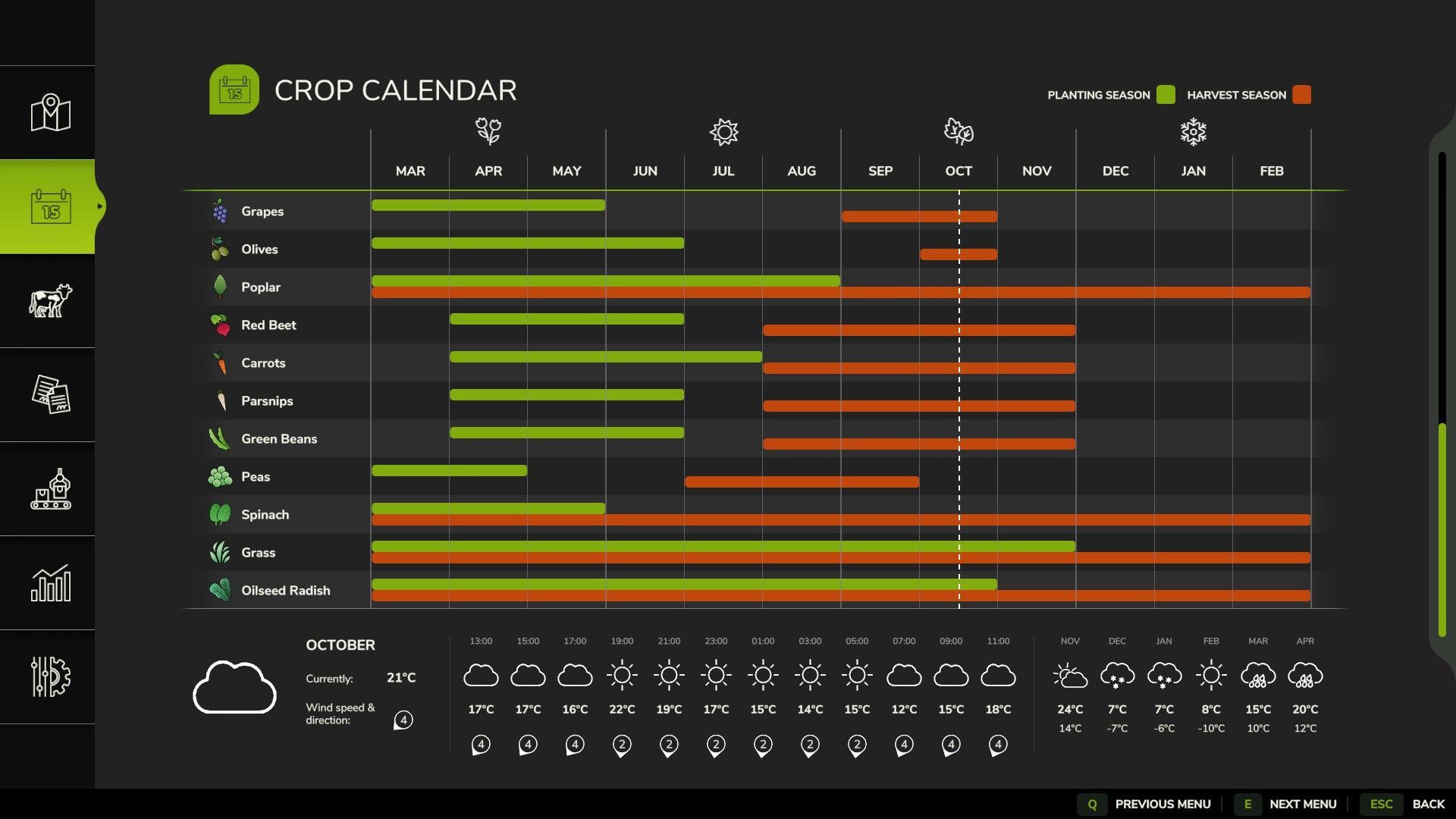Open the settings sliders gear icon
This screenshot has width=1456, height=819.
[x=50, y=676]
